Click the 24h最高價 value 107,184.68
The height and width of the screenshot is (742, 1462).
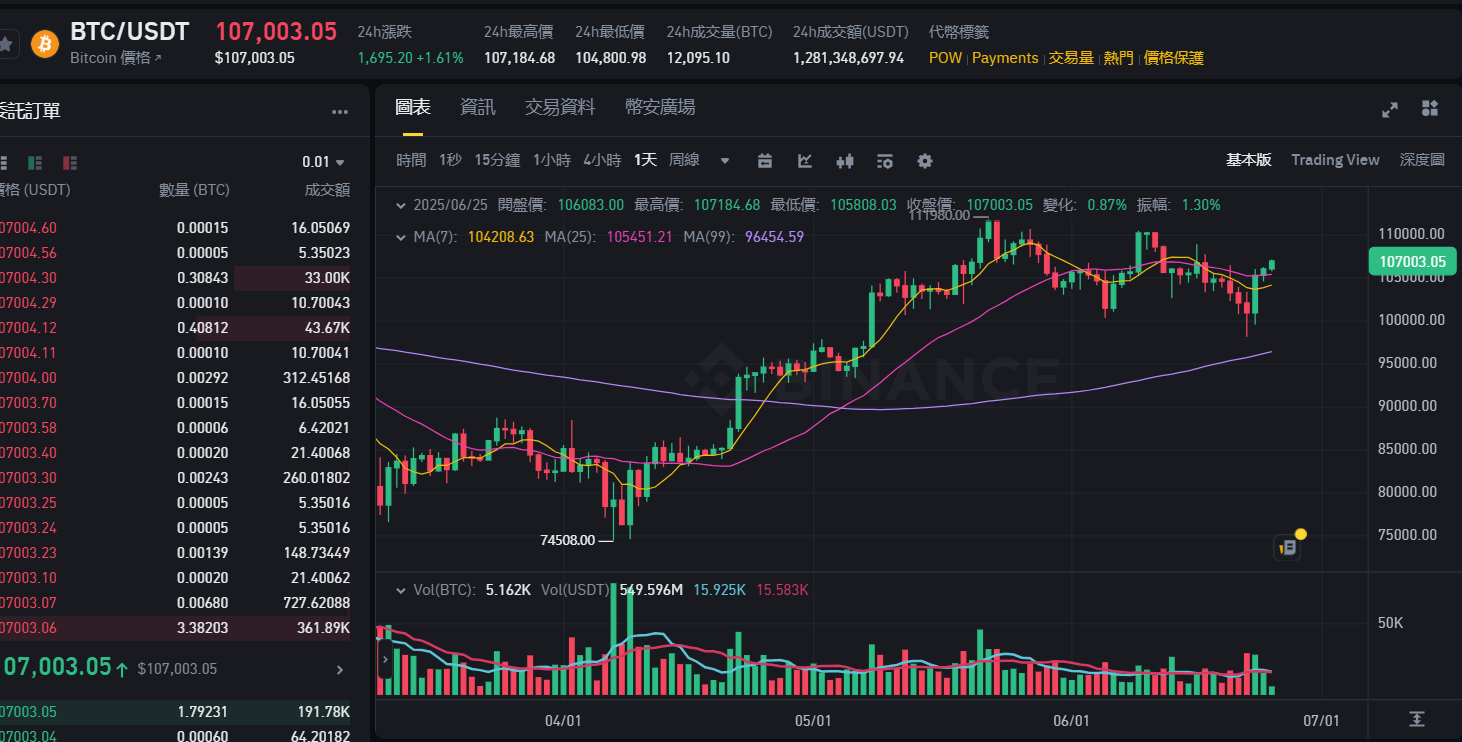tap(519, 58)
